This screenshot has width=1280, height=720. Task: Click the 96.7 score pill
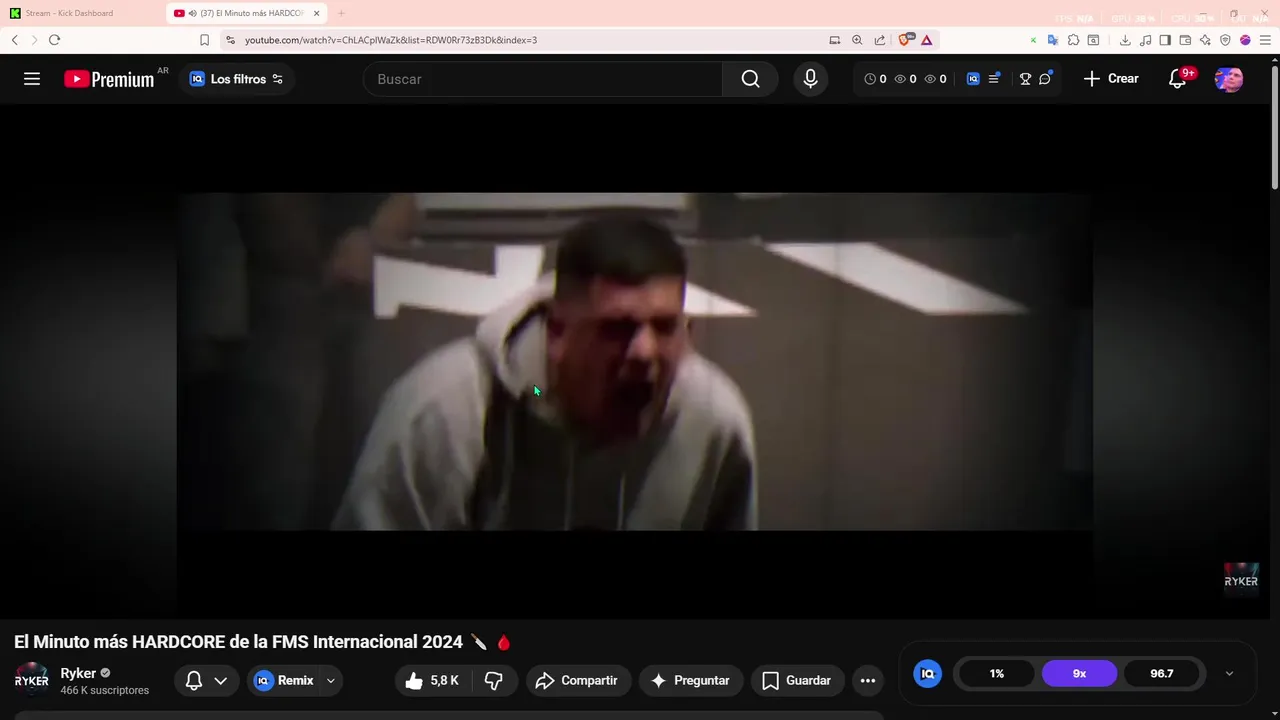click(x=1162, y=673)
